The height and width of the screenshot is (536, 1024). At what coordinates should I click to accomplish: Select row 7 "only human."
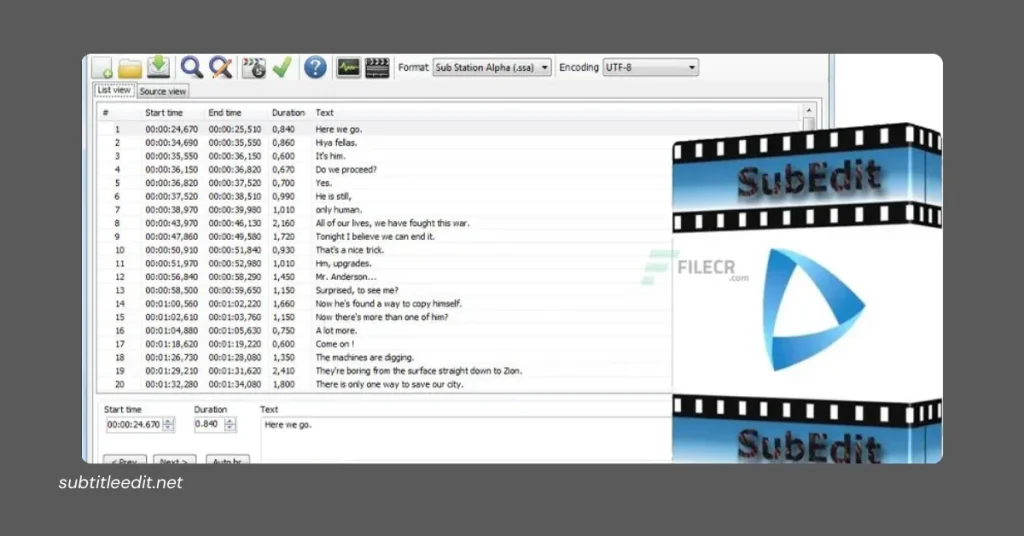pyautogui.click(x=385, y=210)
